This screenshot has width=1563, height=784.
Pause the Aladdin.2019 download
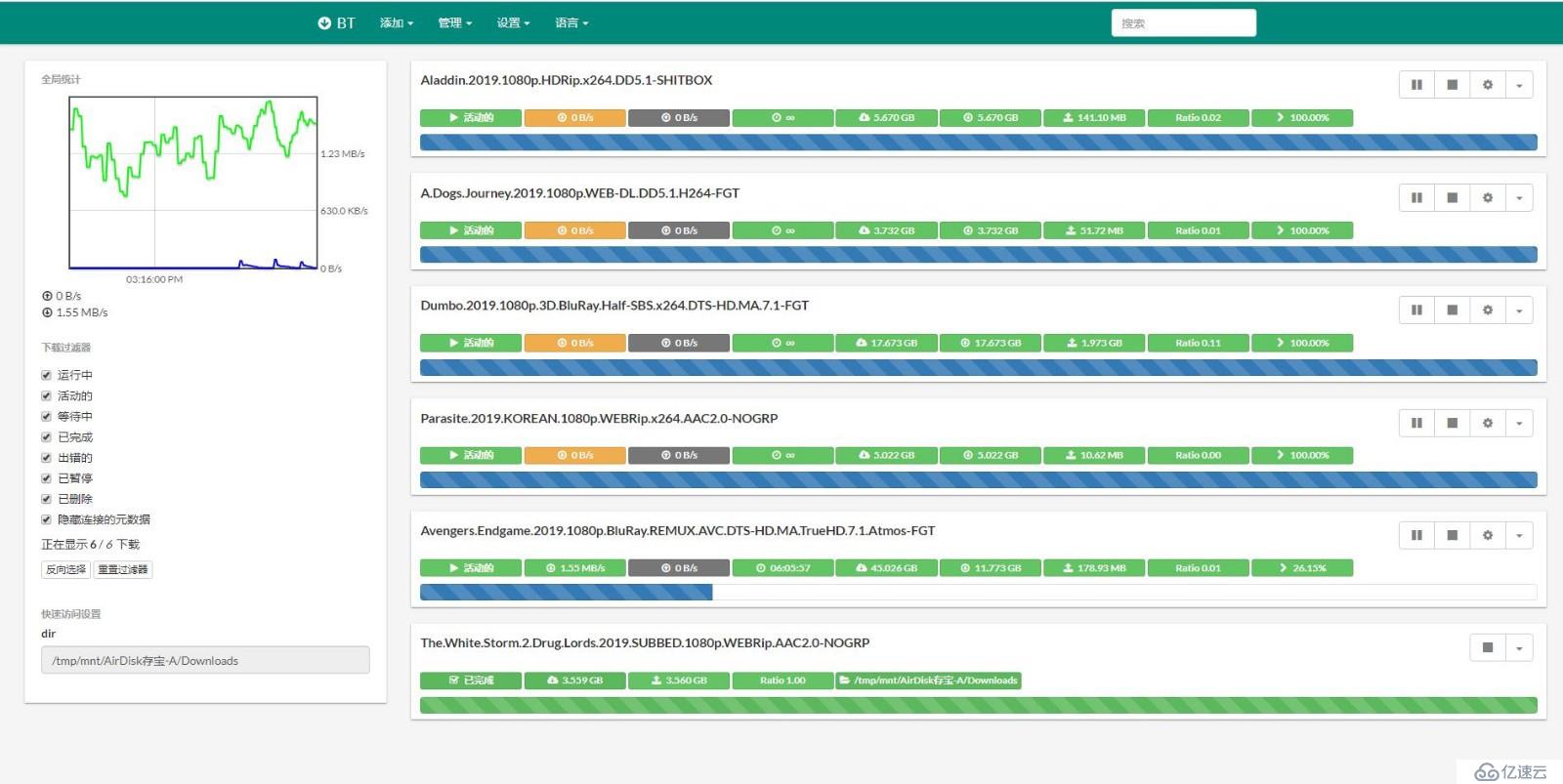coord(1416,85)
